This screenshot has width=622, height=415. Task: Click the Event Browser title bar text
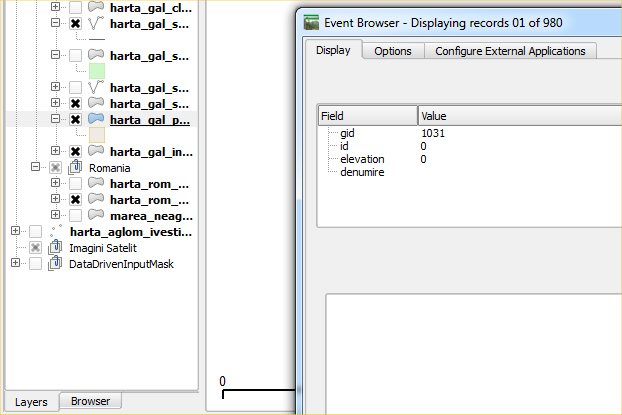[x=443, y=23]
